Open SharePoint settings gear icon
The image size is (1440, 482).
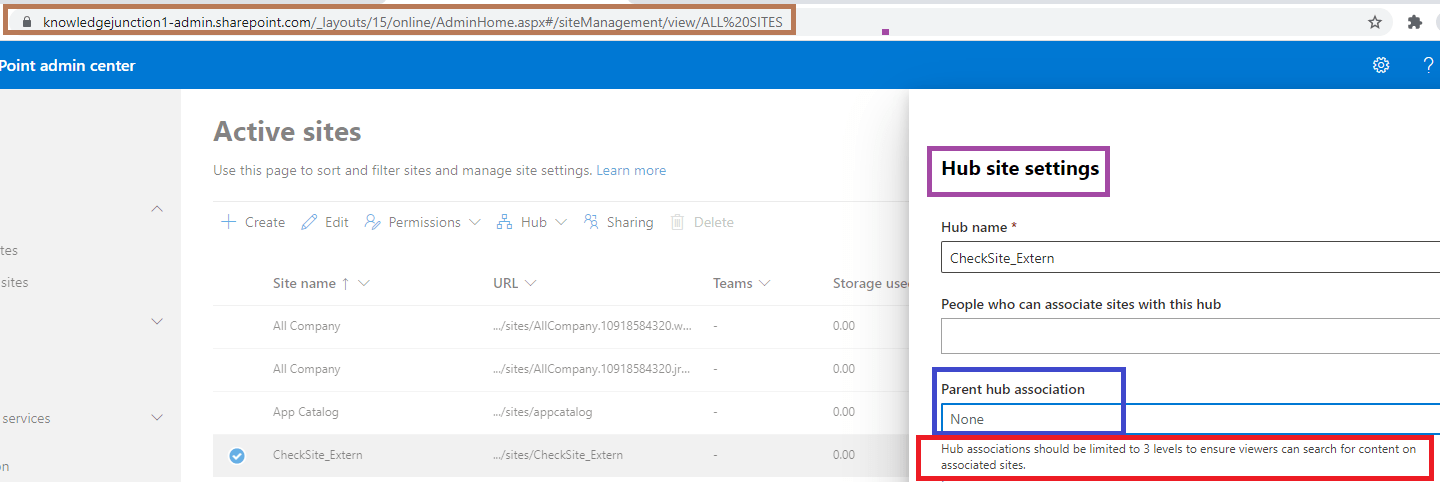(1381, 65)
